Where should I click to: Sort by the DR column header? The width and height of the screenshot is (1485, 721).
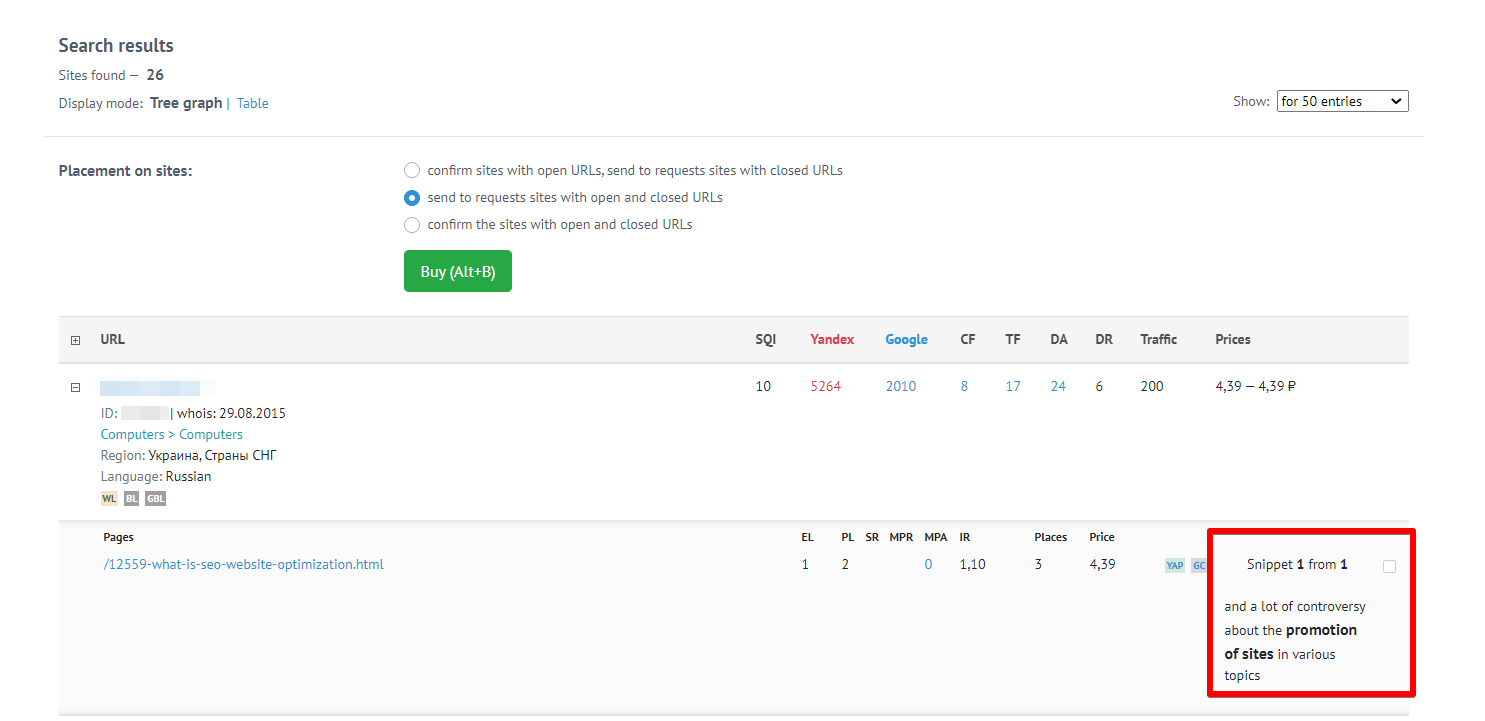pos(1104,339)
